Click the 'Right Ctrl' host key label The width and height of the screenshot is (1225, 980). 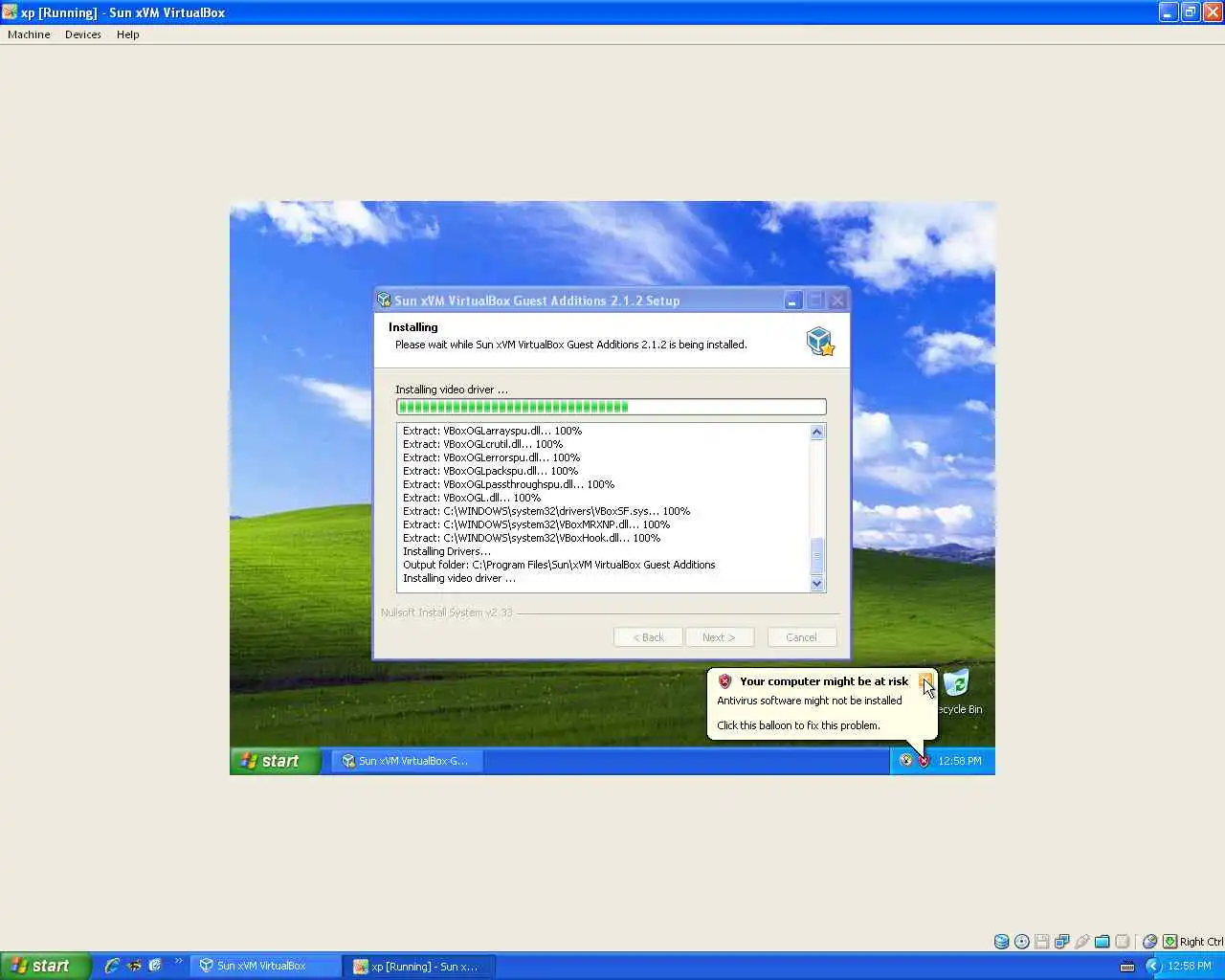point(1201,942)
